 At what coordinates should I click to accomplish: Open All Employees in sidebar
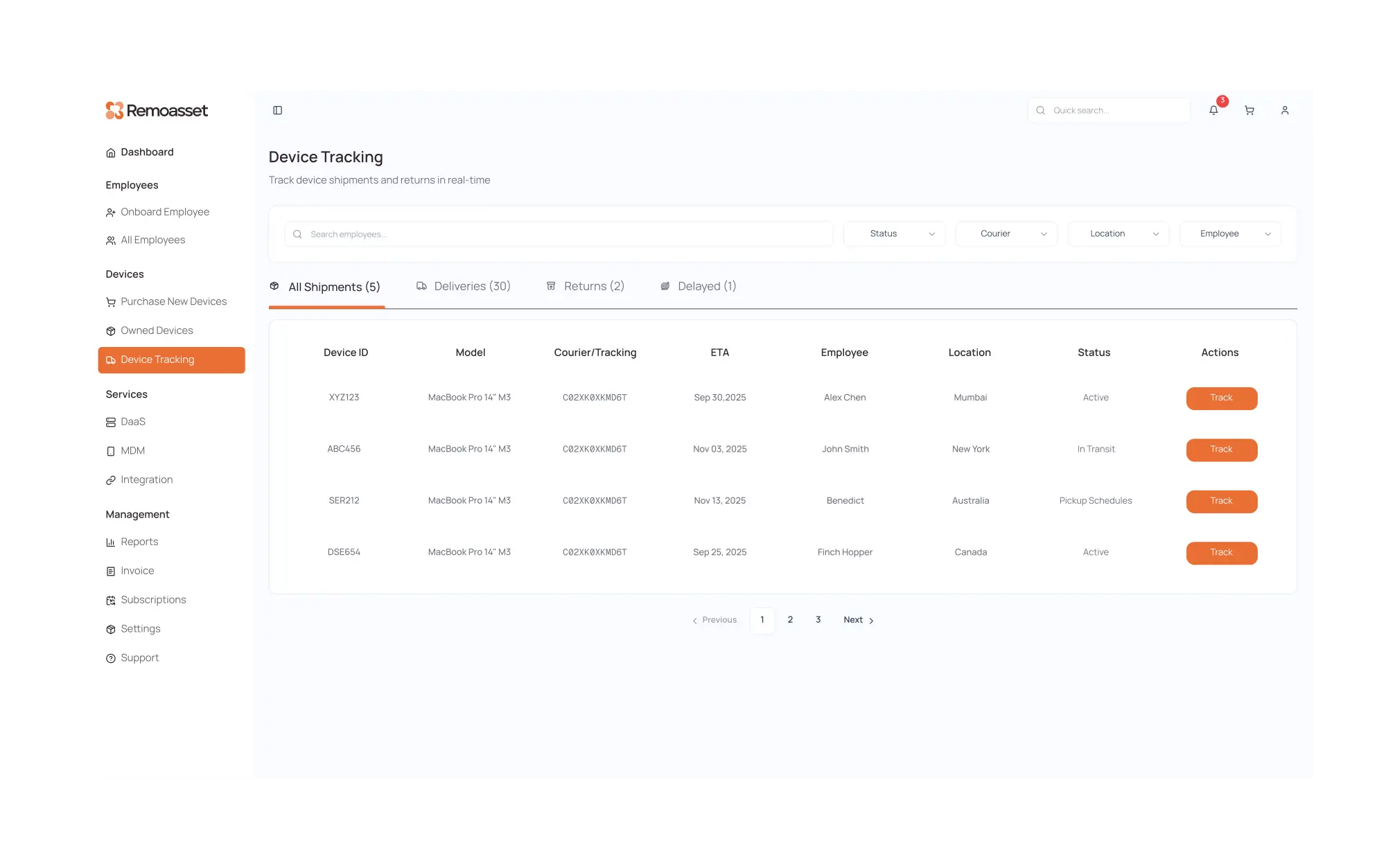click(153, 240)
